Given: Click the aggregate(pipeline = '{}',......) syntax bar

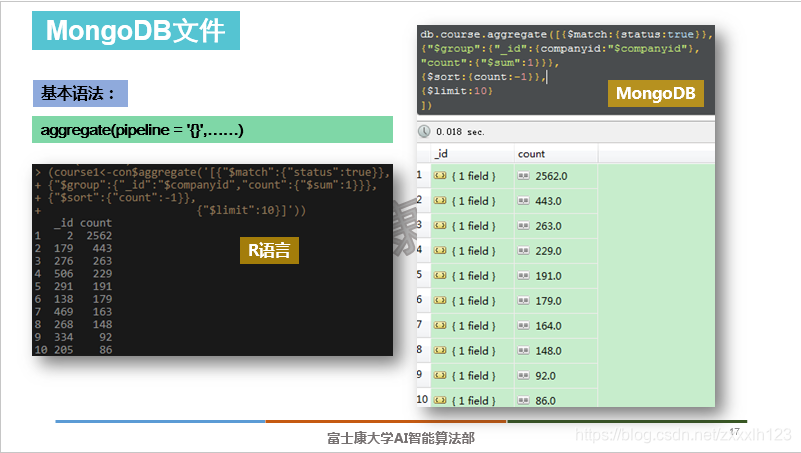Looking at the screenshot, I should [213, 130].
